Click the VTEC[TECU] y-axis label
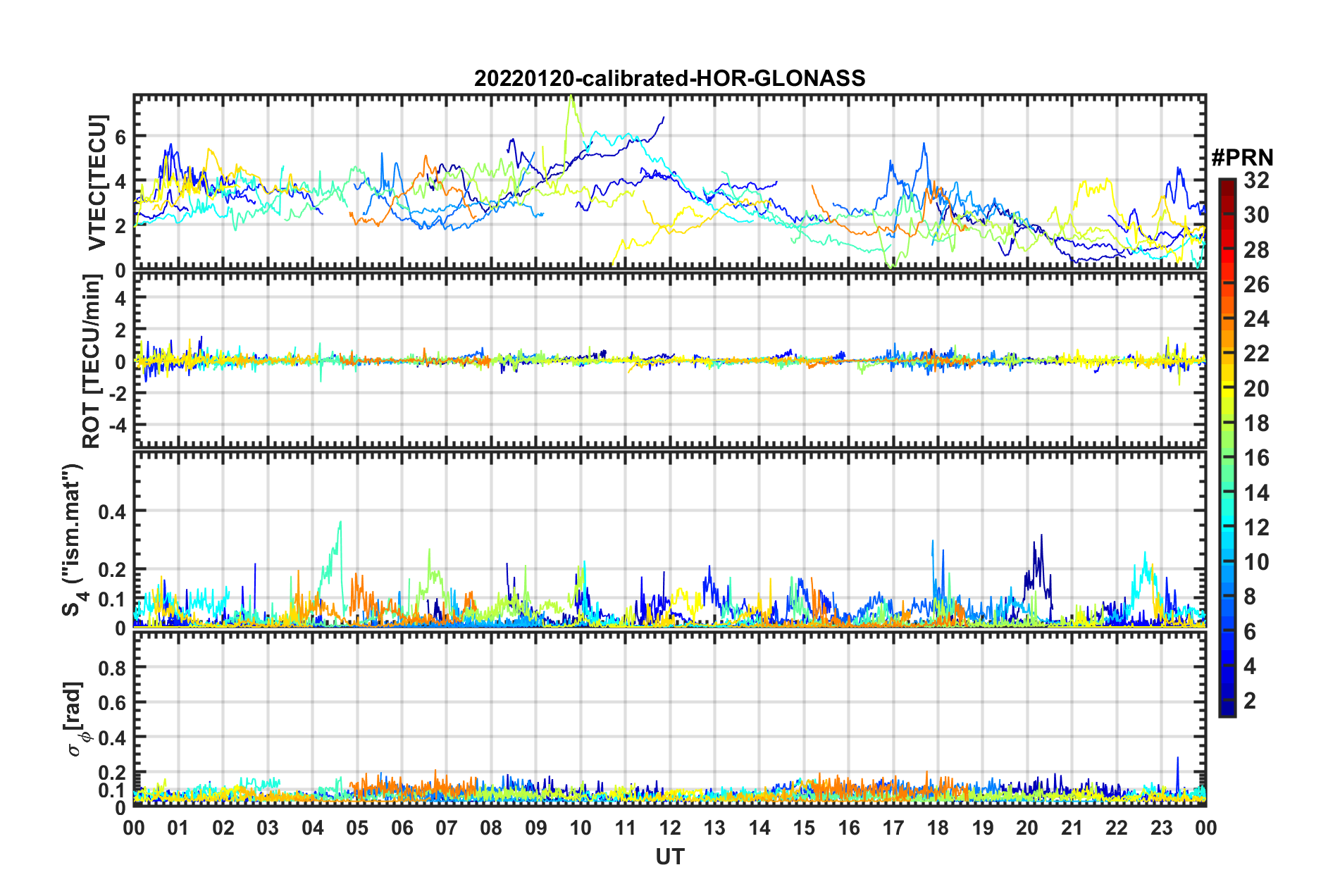1340x896 pixels. 97,182
